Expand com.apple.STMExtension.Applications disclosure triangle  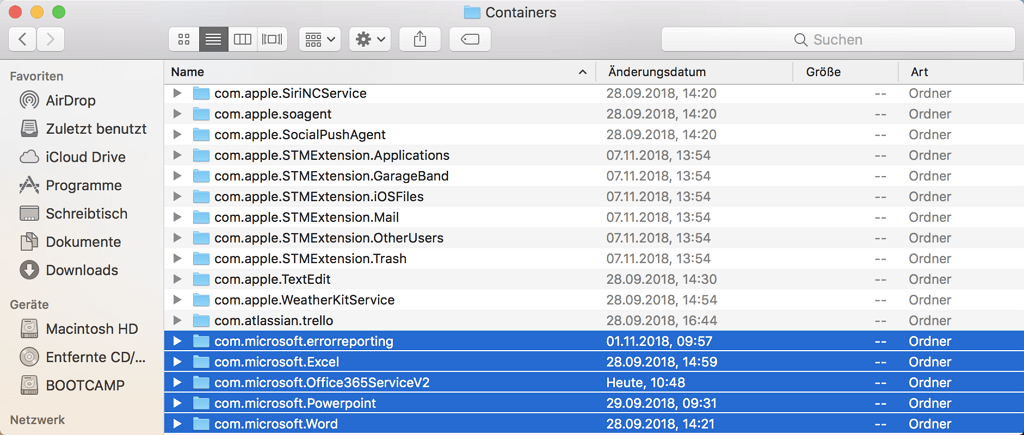(177, 155)
